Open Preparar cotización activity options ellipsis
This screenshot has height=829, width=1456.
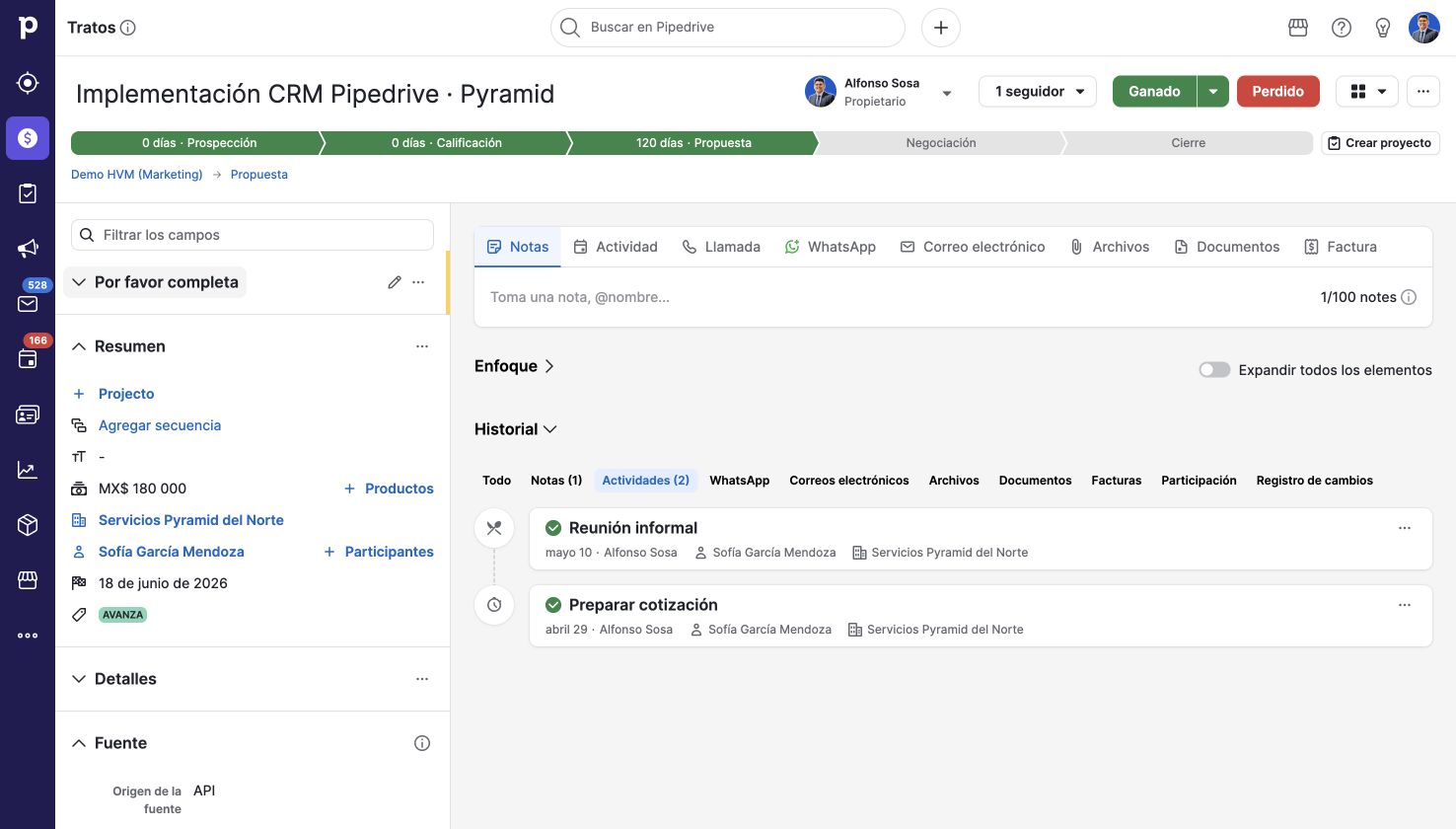(x=1405, y=605)
